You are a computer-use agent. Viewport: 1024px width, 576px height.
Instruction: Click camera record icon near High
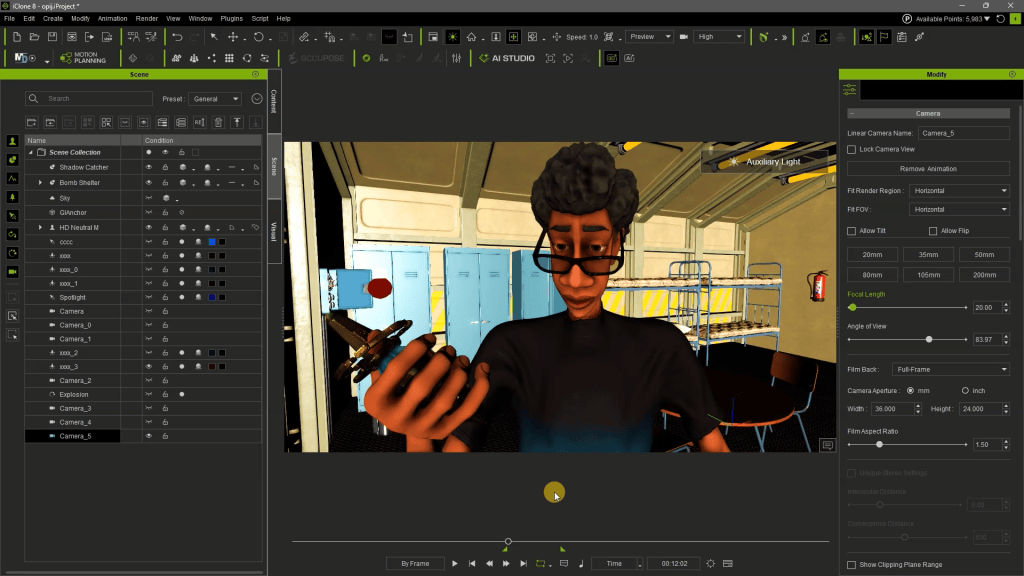click(684, 37)
